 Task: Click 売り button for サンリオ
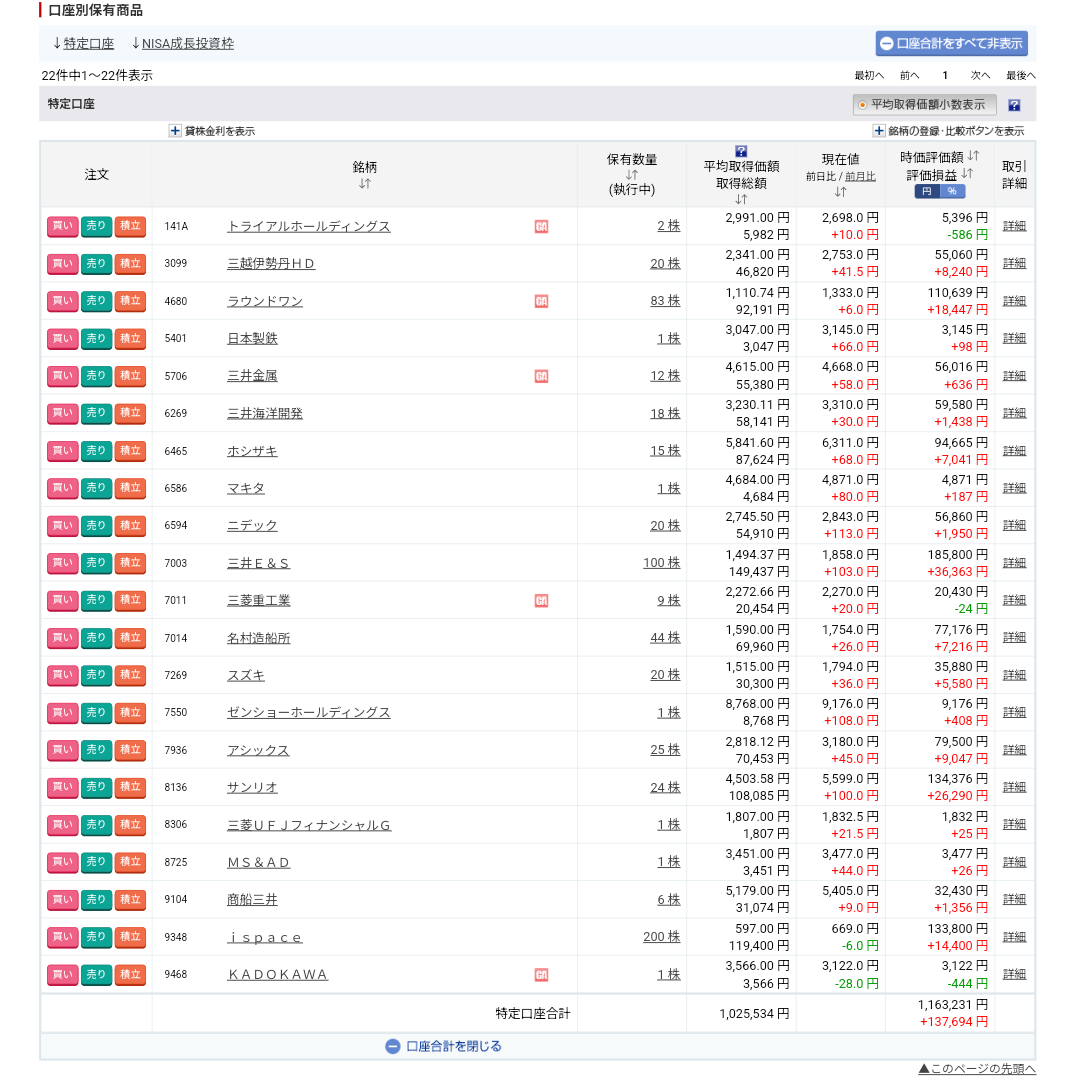(96, 786)
